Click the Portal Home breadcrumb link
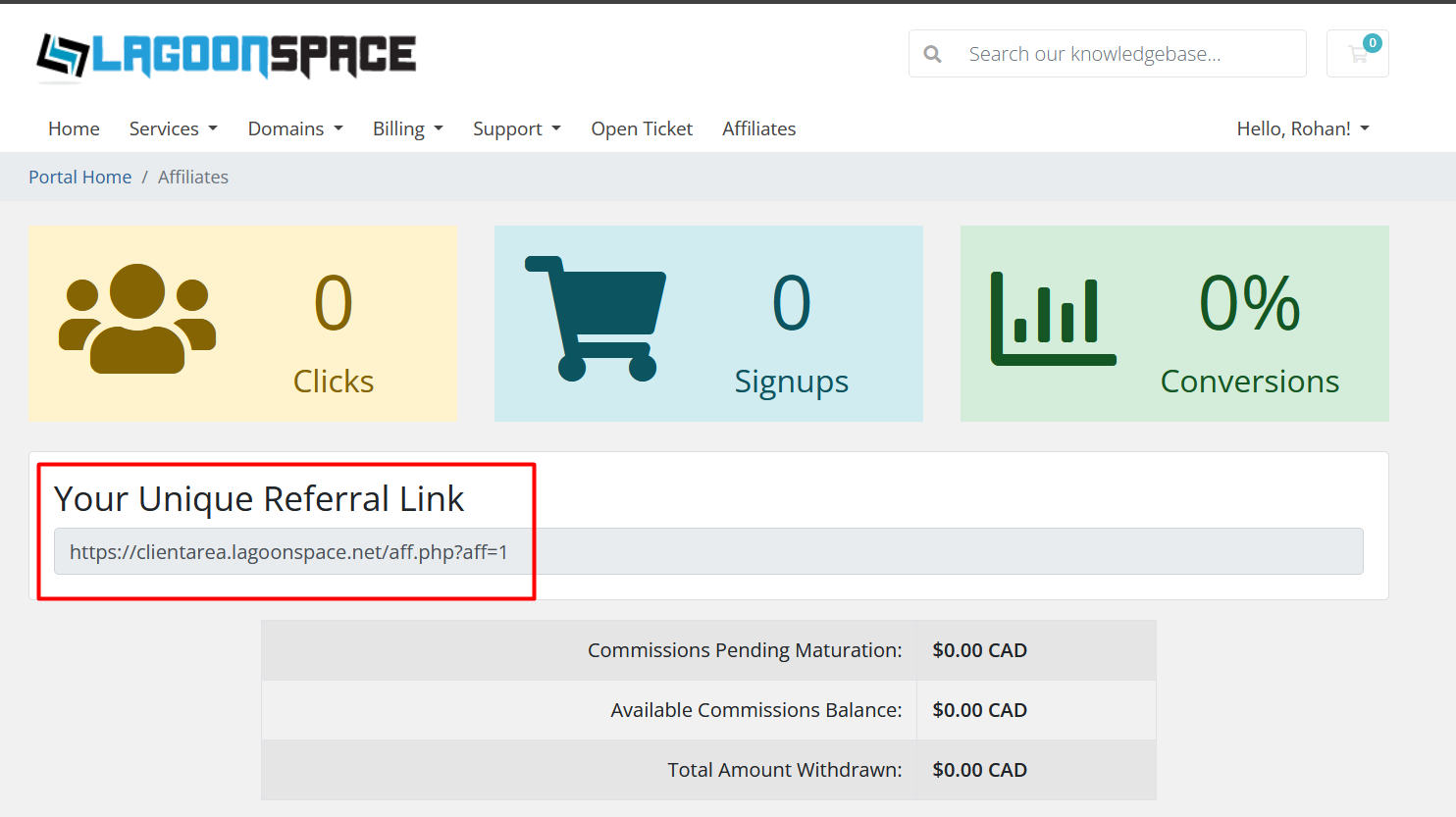1456x817 pixels. [x=79, y=177]
